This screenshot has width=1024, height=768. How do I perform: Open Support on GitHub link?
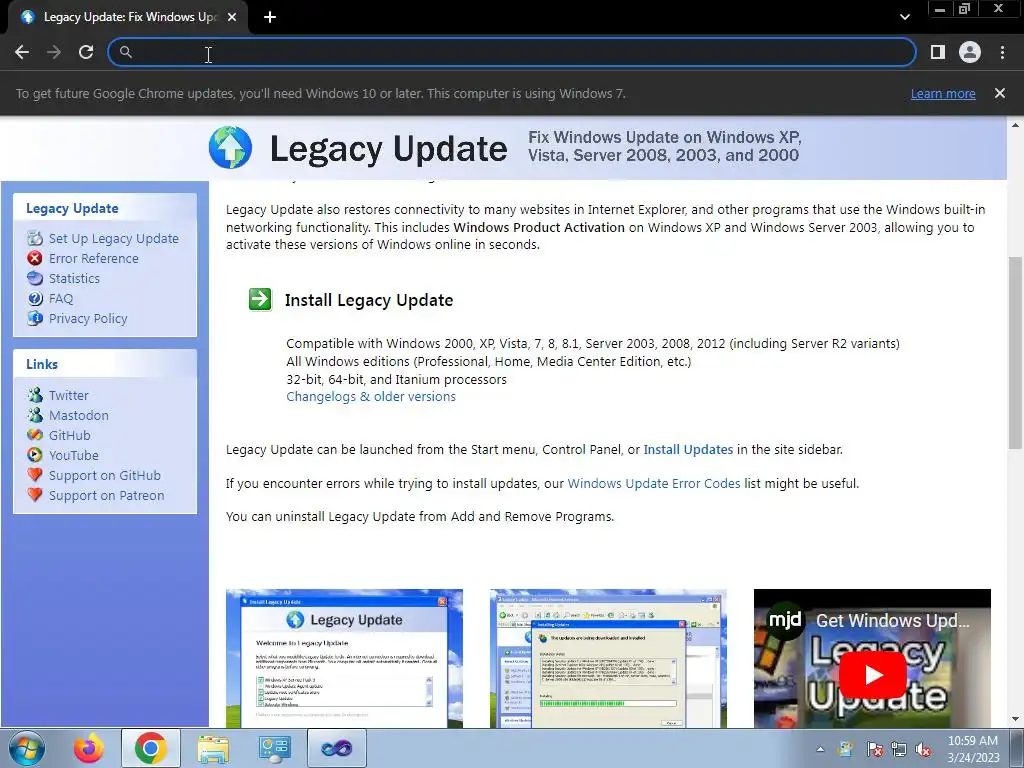pos(104,475)
